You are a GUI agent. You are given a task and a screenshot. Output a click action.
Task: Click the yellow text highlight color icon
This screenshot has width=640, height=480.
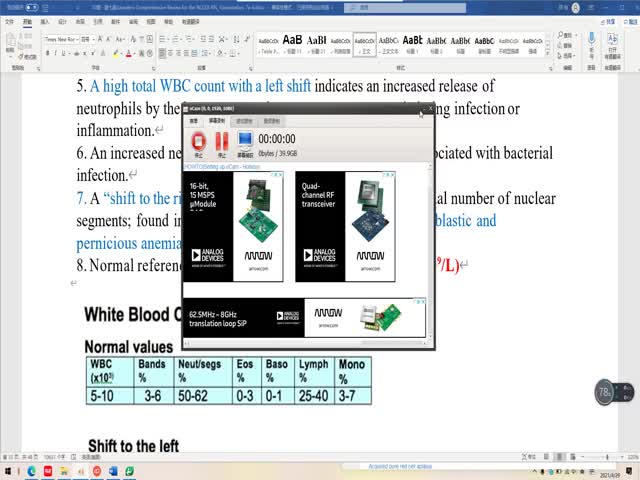point(116,51)
